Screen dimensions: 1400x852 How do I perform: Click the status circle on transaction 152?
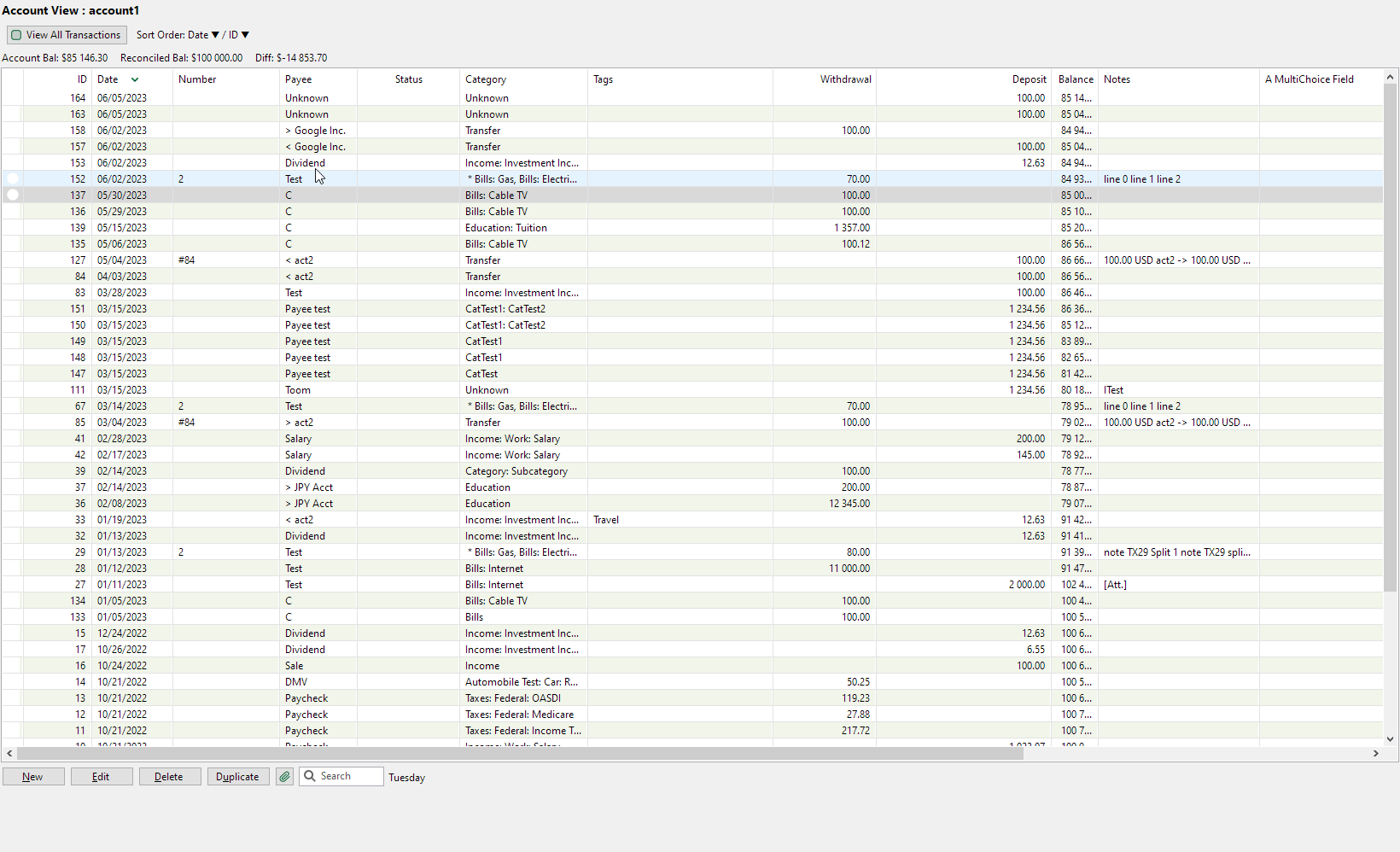13,179
